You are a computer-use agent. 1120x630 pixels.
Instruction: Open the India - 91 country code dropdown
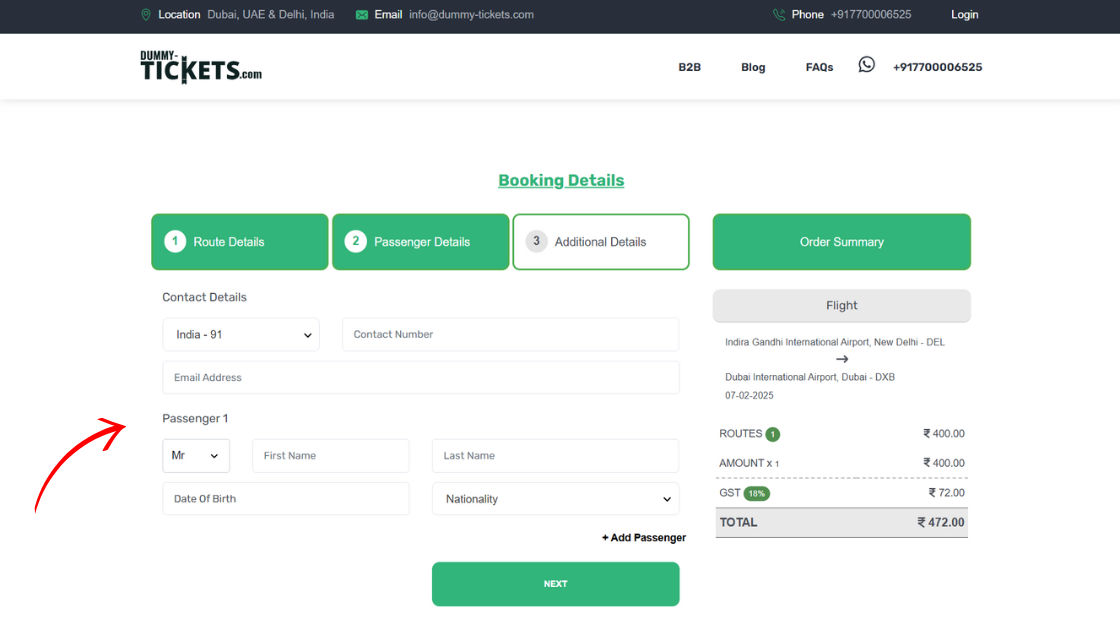(x=241, y=335)
